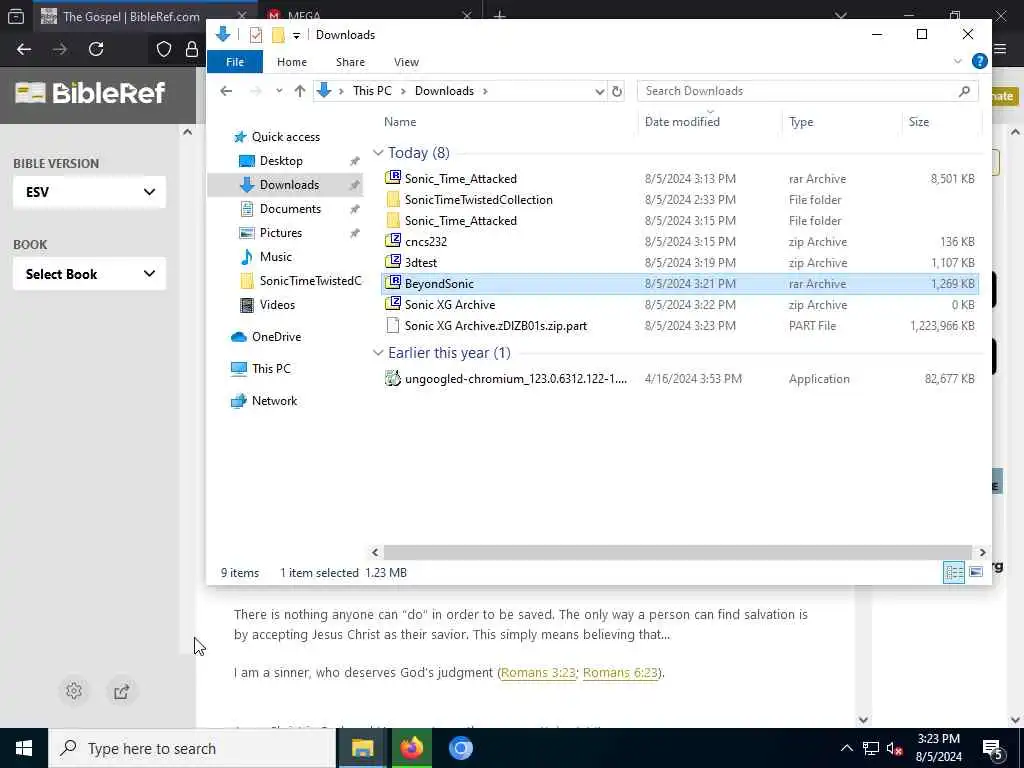The width and height of the screenshot is (1024, 768).
Task: Select the BeyondSonic rar archive icon
Action: pos(392,283)
